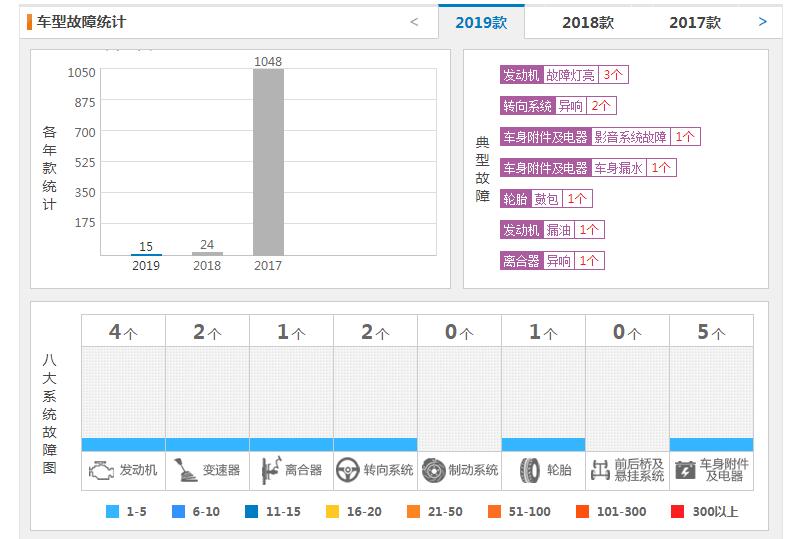Click the 51-100 legend color swatch

494,511
